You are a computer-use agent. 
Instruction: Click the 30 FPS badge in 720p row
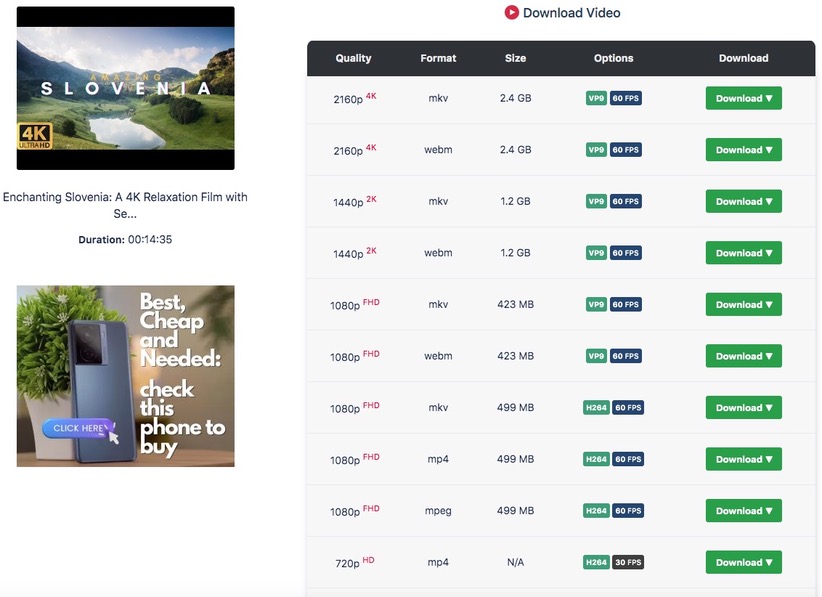point(627,563)
